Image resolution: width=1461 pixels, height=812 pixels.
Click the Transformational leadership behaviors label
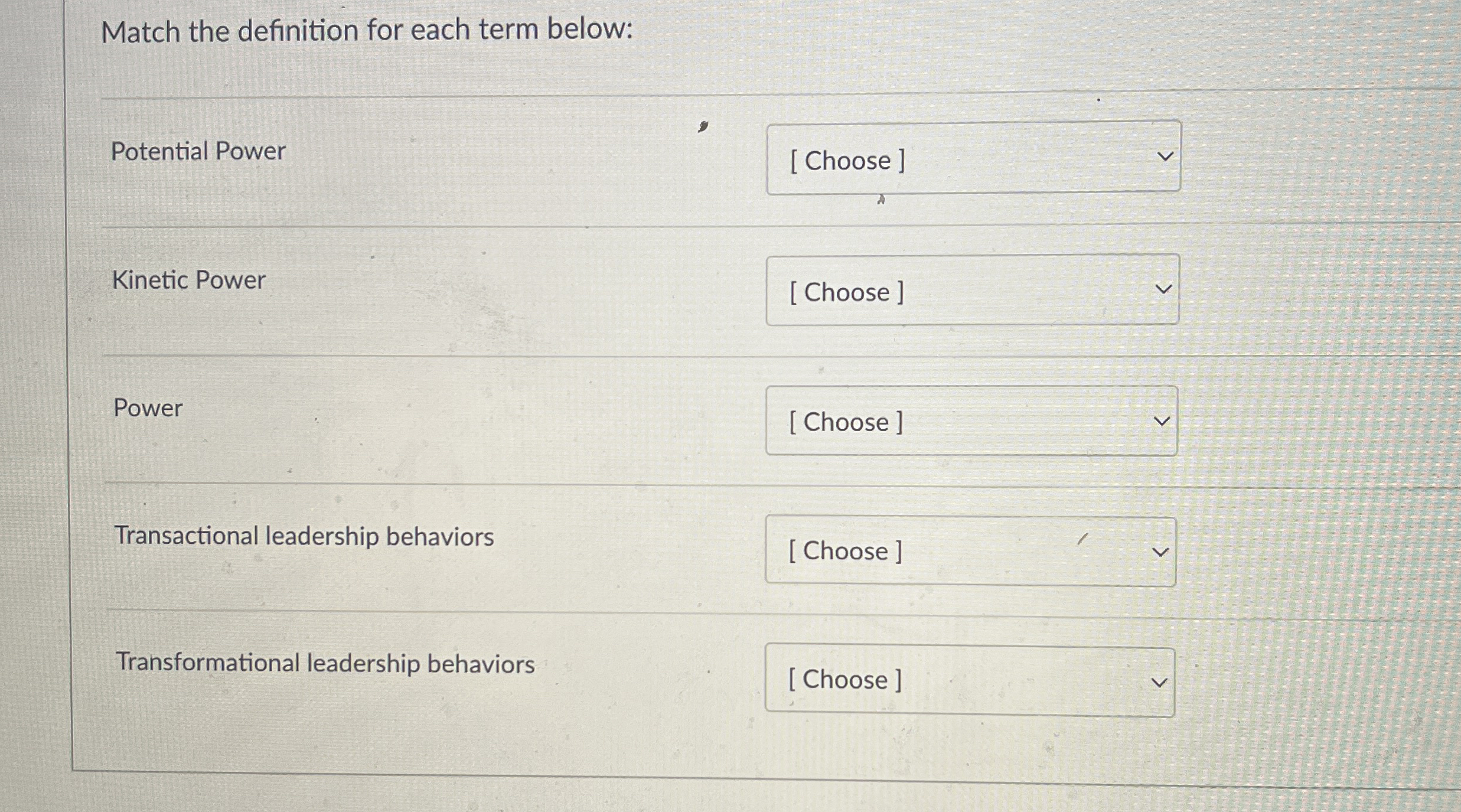(x=325, y=663)
